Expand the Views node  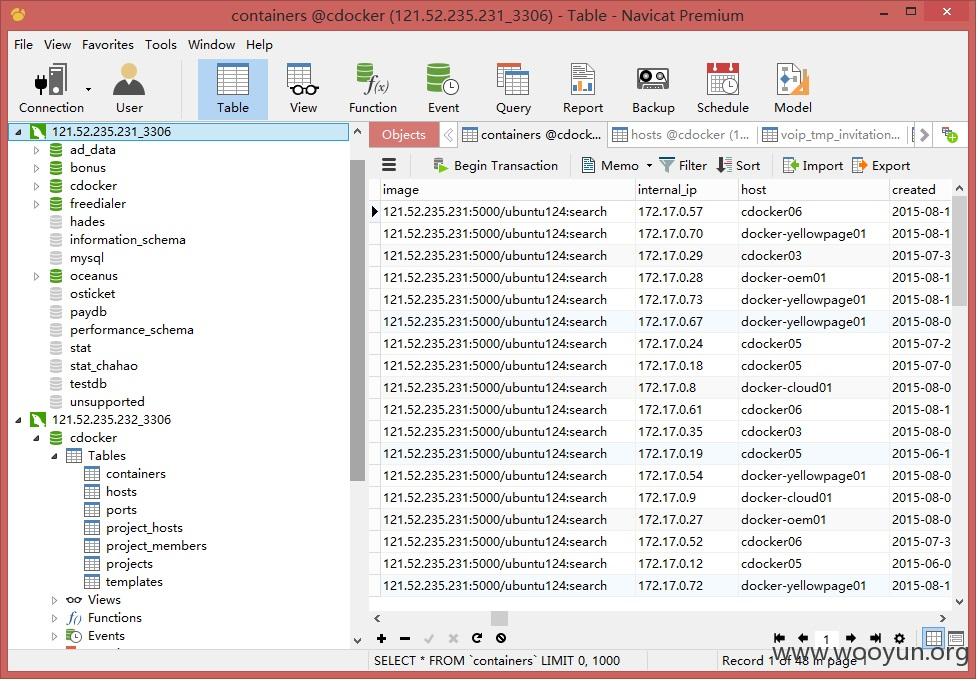click(54, 600)
